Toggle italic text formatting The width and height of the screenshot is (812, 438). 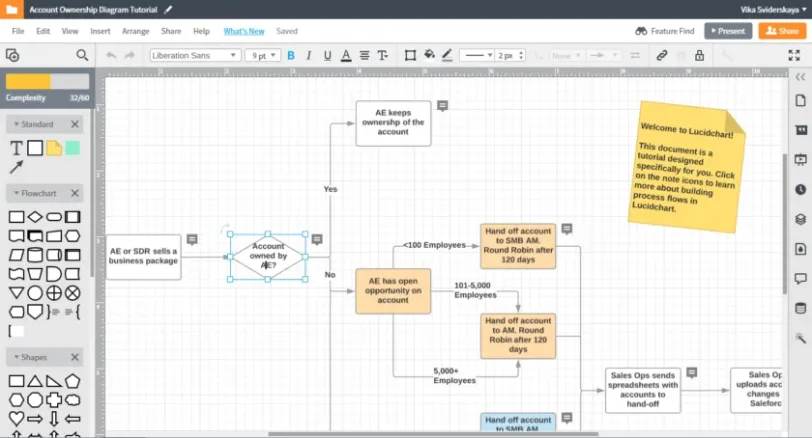coord(309,56)
